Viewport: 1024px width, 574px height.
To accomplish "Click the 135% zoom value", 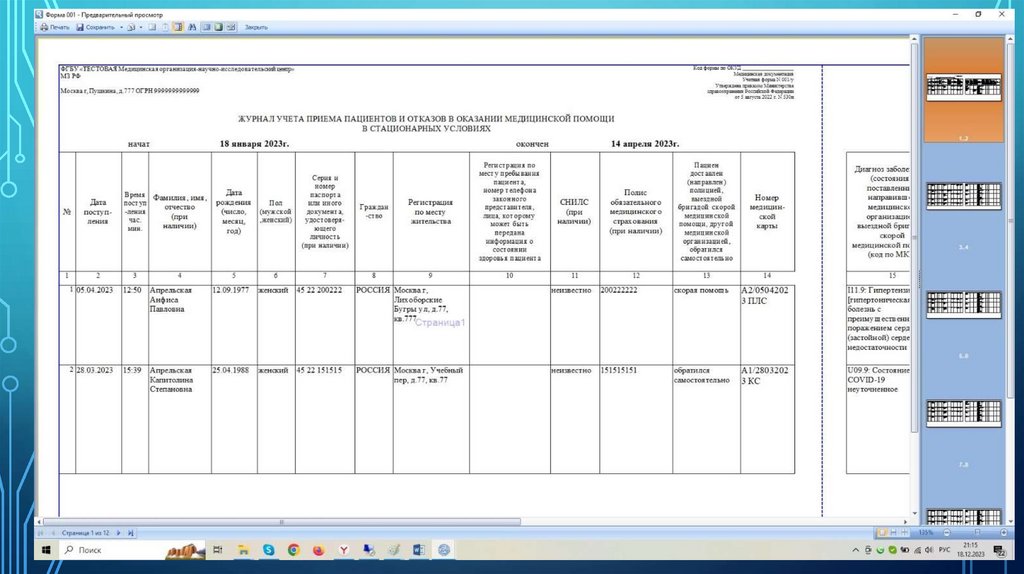I will (925, 533).
